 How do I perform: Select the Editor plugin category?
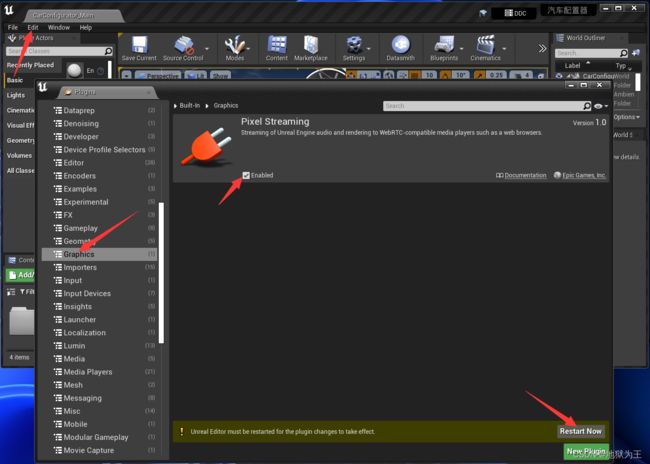point(99,163)
